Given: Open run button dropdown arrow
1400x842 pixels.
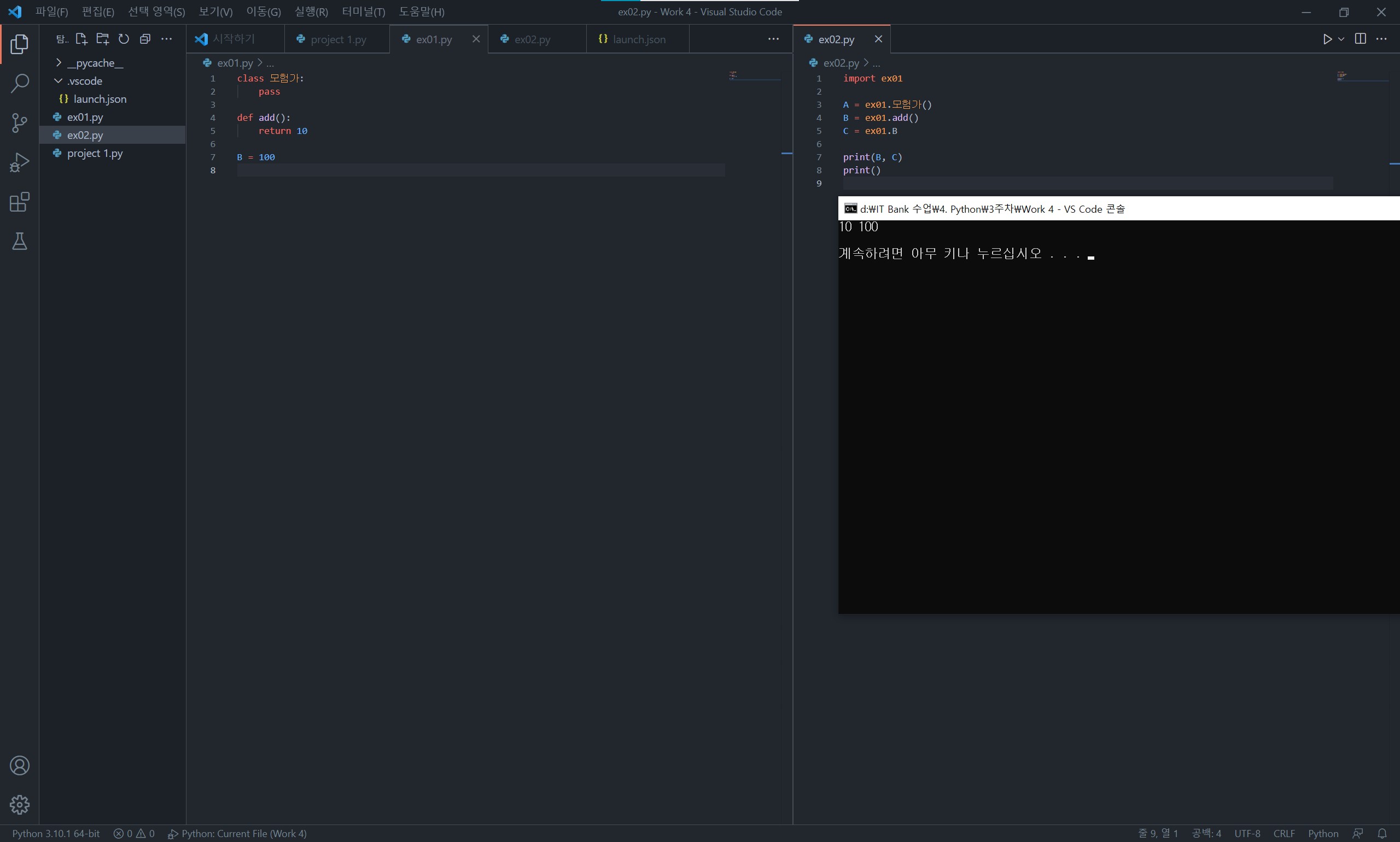Looking at the screenshot, I should pos(1341,39).
